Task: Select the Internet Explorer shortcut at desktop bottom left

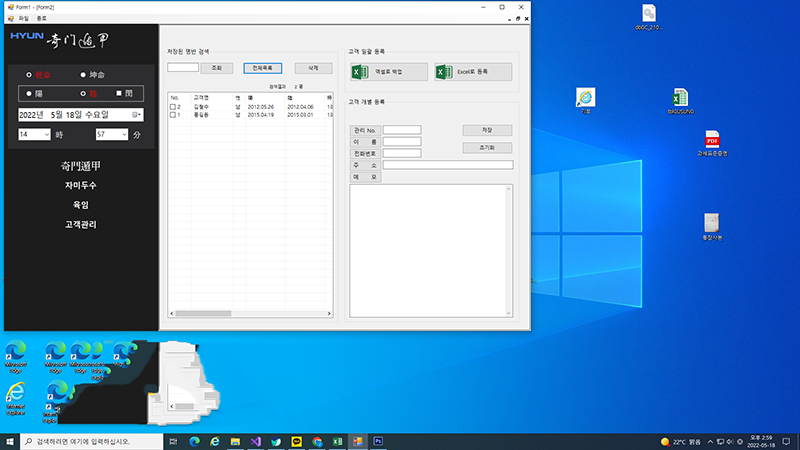Action: tap(16, 398)
